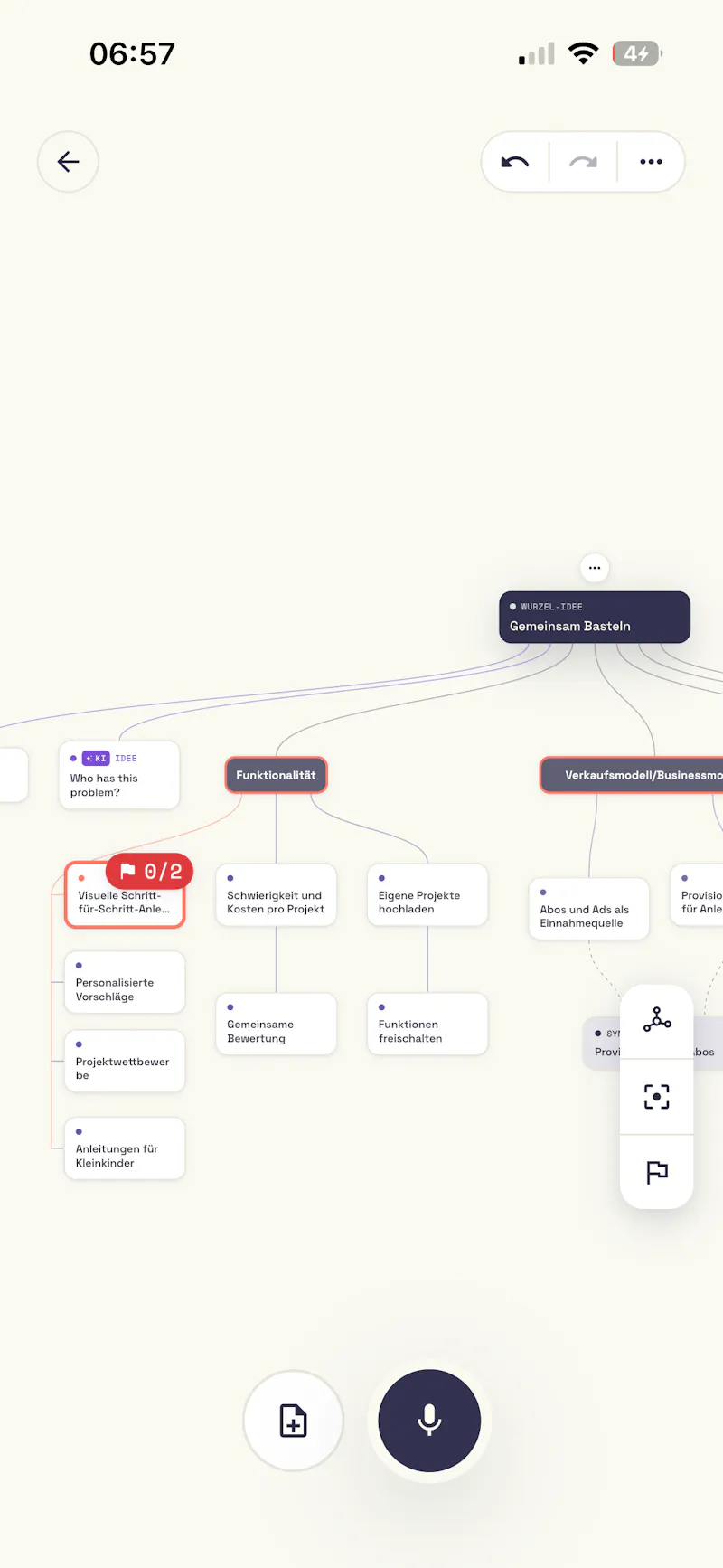
Task: Open options above the Gemeinsam Basteln node
Action: point(595,568)
